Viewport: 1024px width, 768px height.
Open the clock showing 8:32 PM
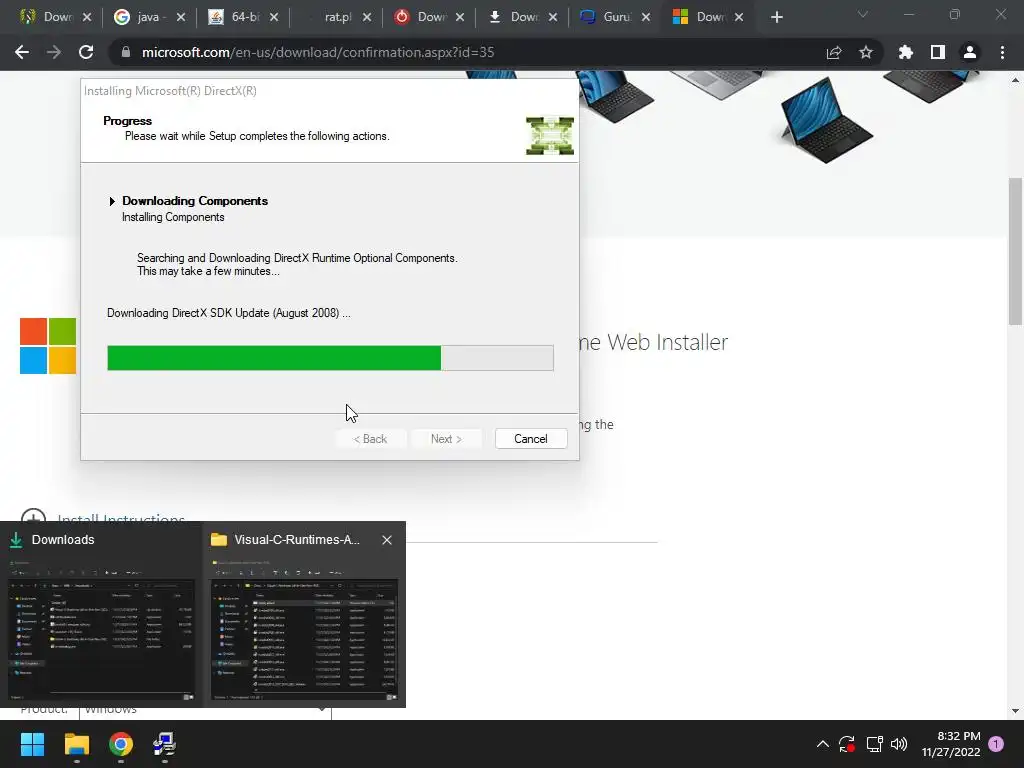(x=951, y=744)
